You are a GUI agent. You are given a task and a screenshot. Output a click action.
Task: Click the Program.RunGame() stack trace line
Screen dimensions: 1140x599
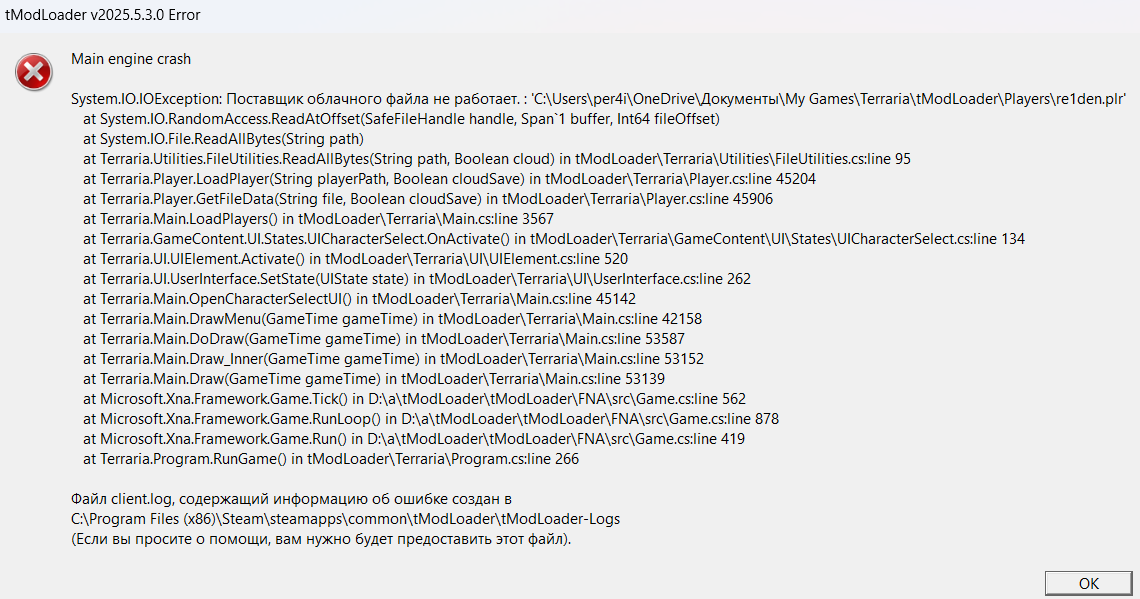click(331, 459)
